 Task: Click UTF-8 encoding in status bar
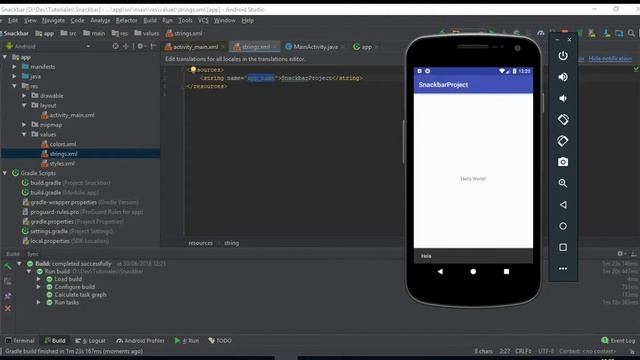coord(546,351)
